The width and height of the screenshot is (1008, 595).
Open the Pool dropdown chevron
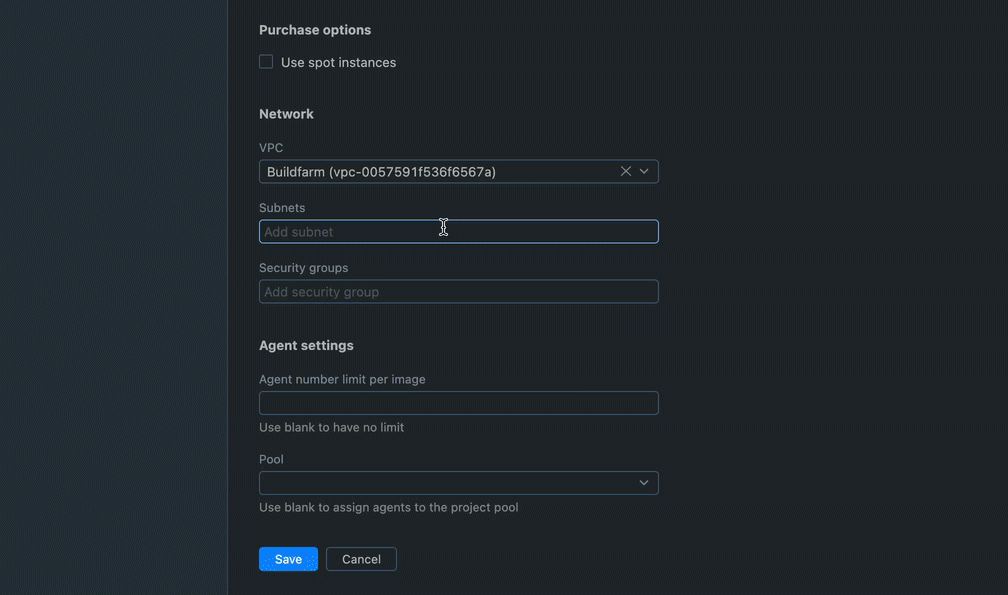[644, 483]
